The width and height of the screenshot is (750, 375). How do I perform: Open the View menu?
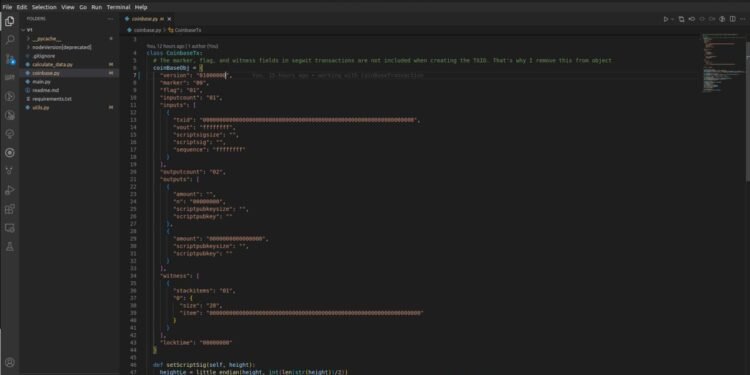pos(68,7)
